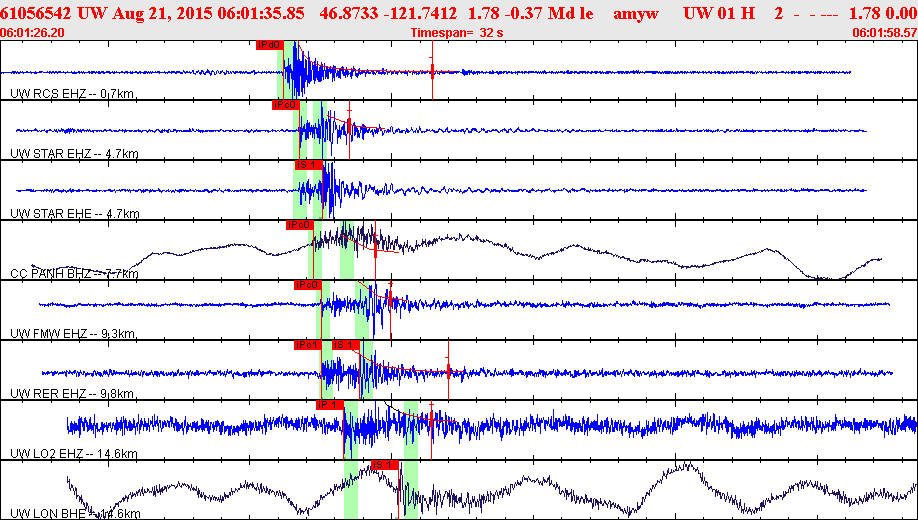Viewport: 918px width, 520px height.
Task: Click the UW STAR EHE -- 4.7km label
Action: [74, 214]
